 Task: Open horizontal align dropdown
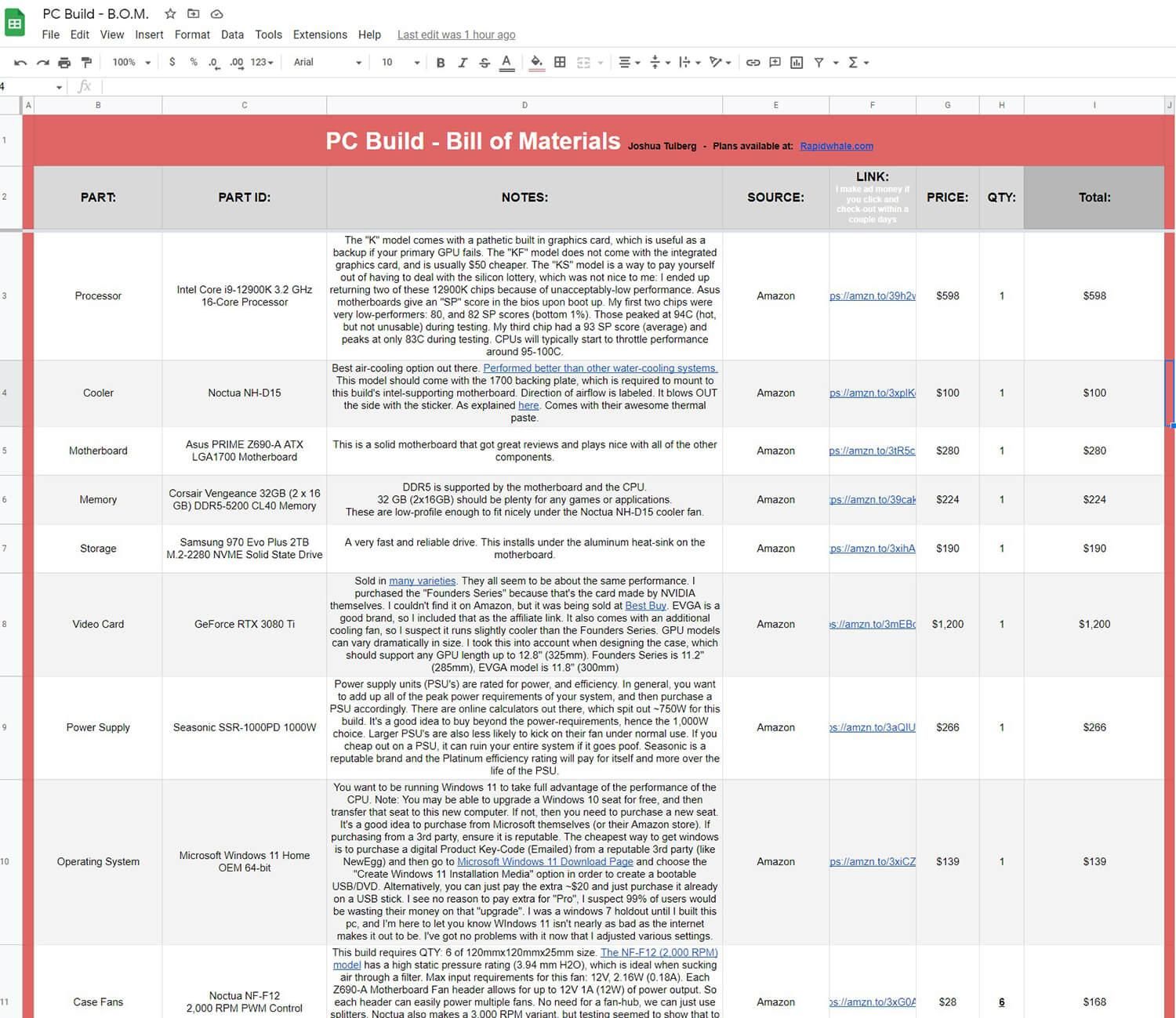tap(630, 63)
